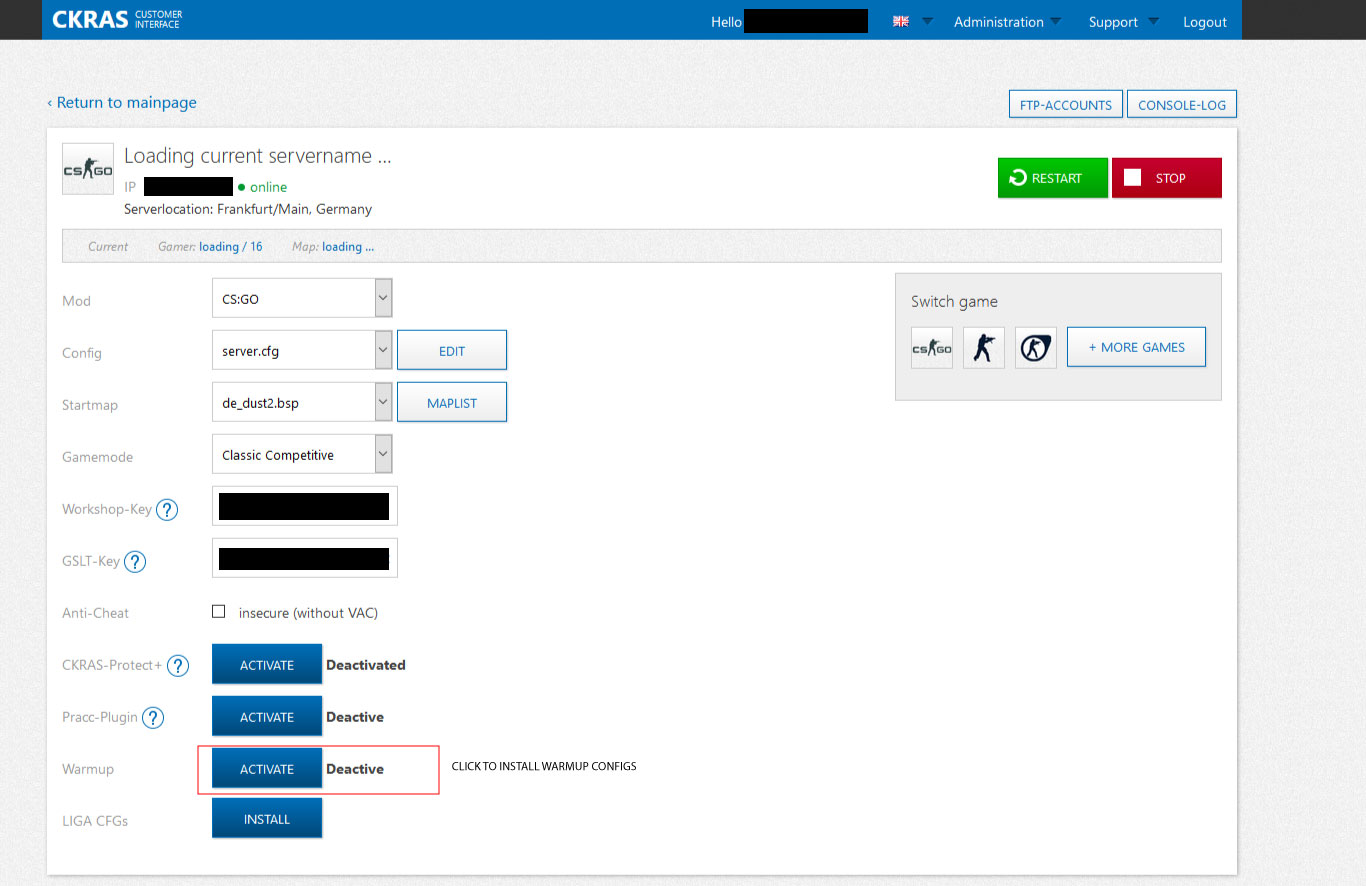Click the UK flag language icon
Viewport: 1366px width, 886px height.
tap(901, 21)
